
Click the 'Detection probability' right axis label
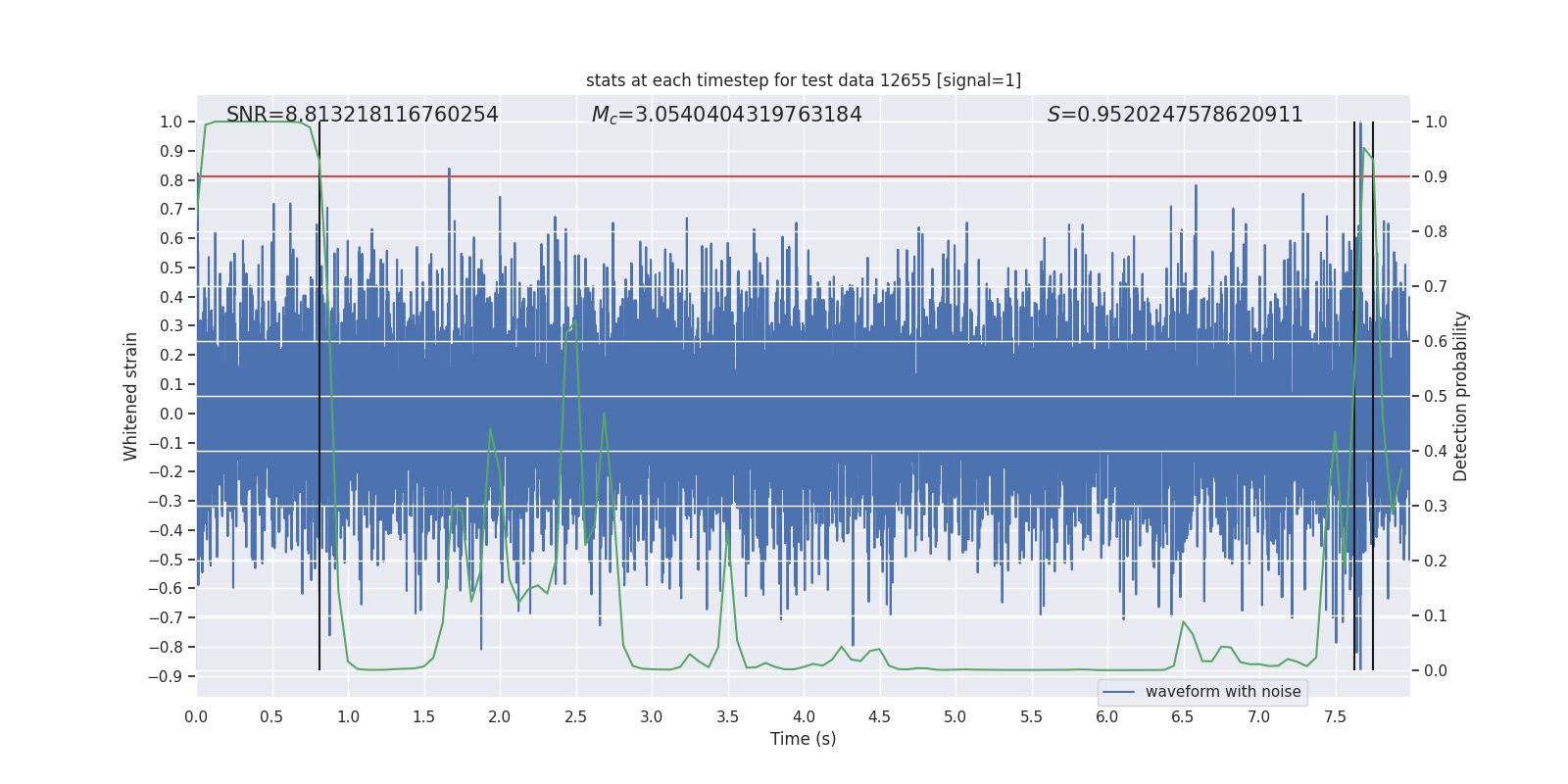coord(1460,396)
